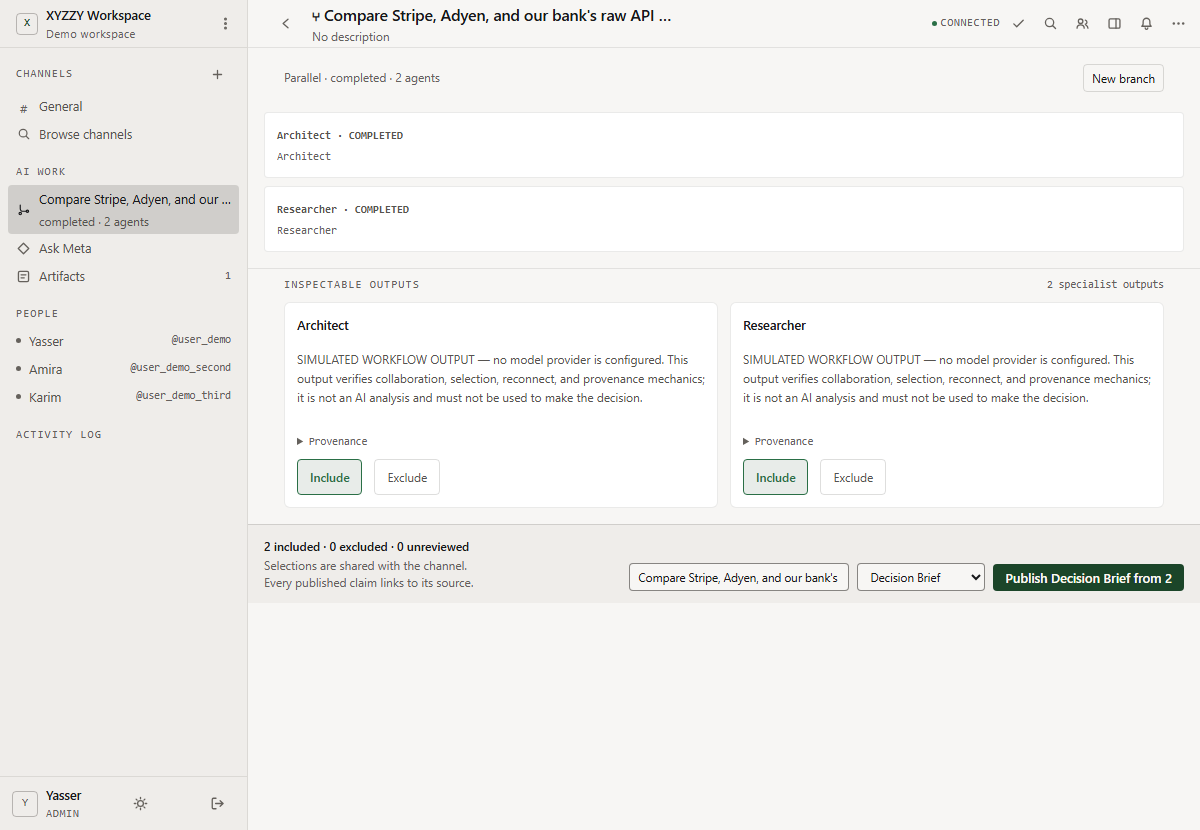Click the sign out icon
This screenshot has width=1200, height=830.
pos(218,804)
